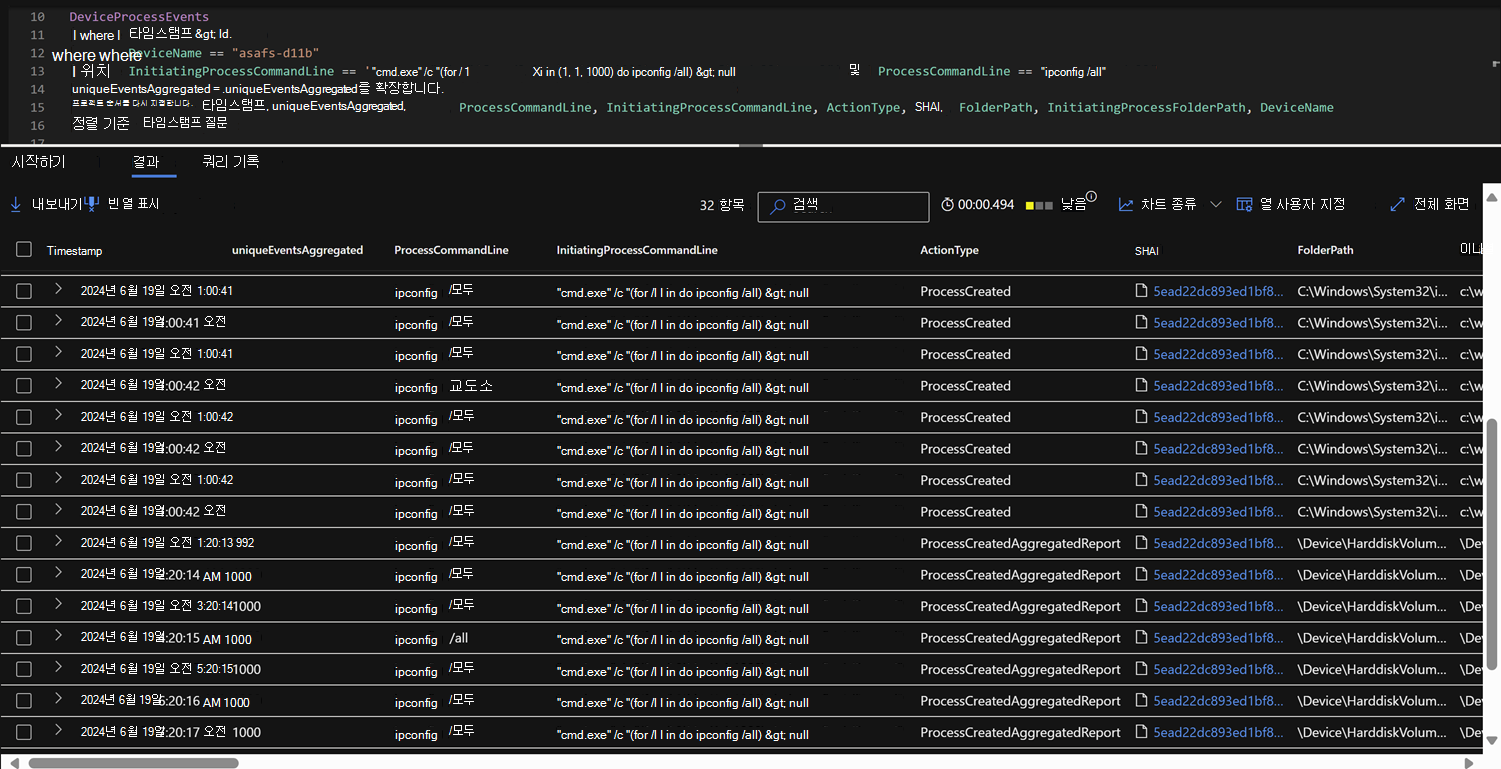Check the row with /all ProcessCommandLine
The height and width of the screenshot is (769, 1501).
[24, 638]
